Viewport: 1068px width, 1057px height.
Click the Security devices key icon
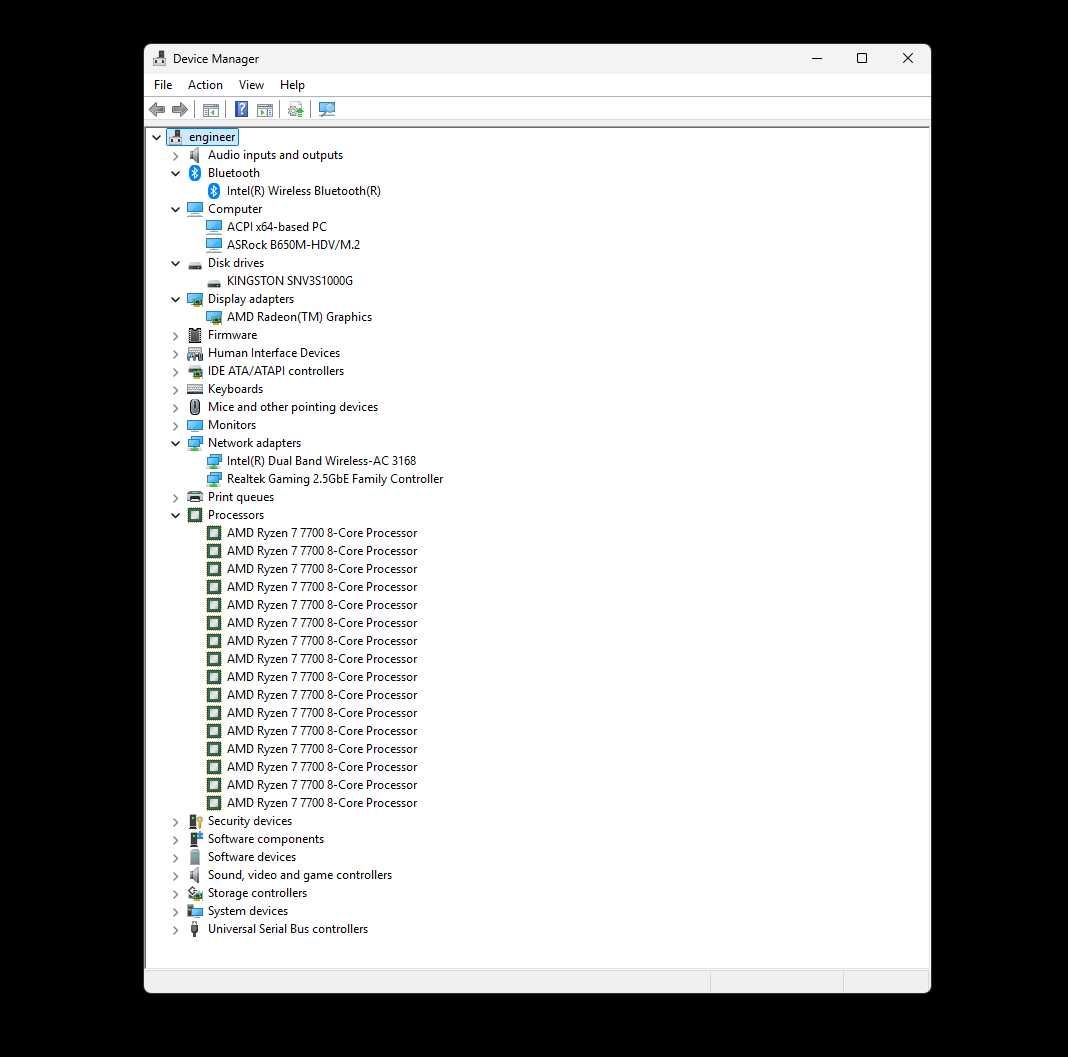pos(195,821)
